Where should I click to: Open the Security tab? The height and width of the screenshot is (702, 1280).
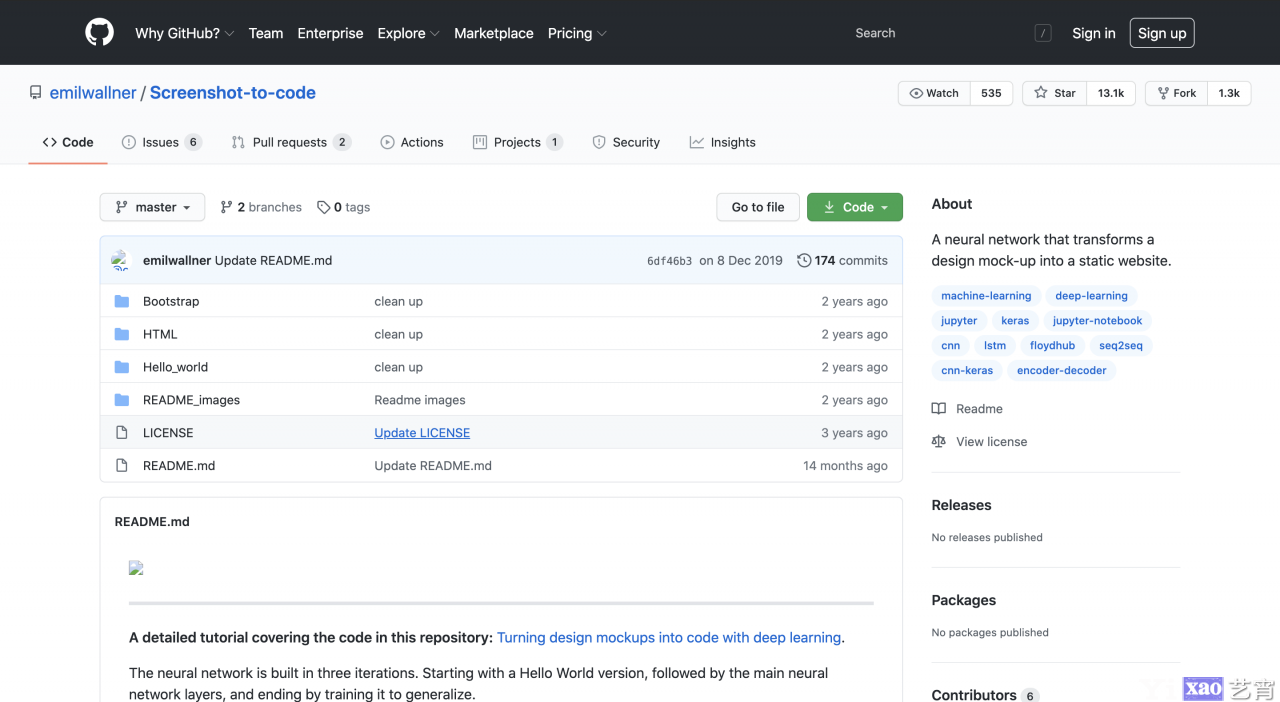click(626, 142)
